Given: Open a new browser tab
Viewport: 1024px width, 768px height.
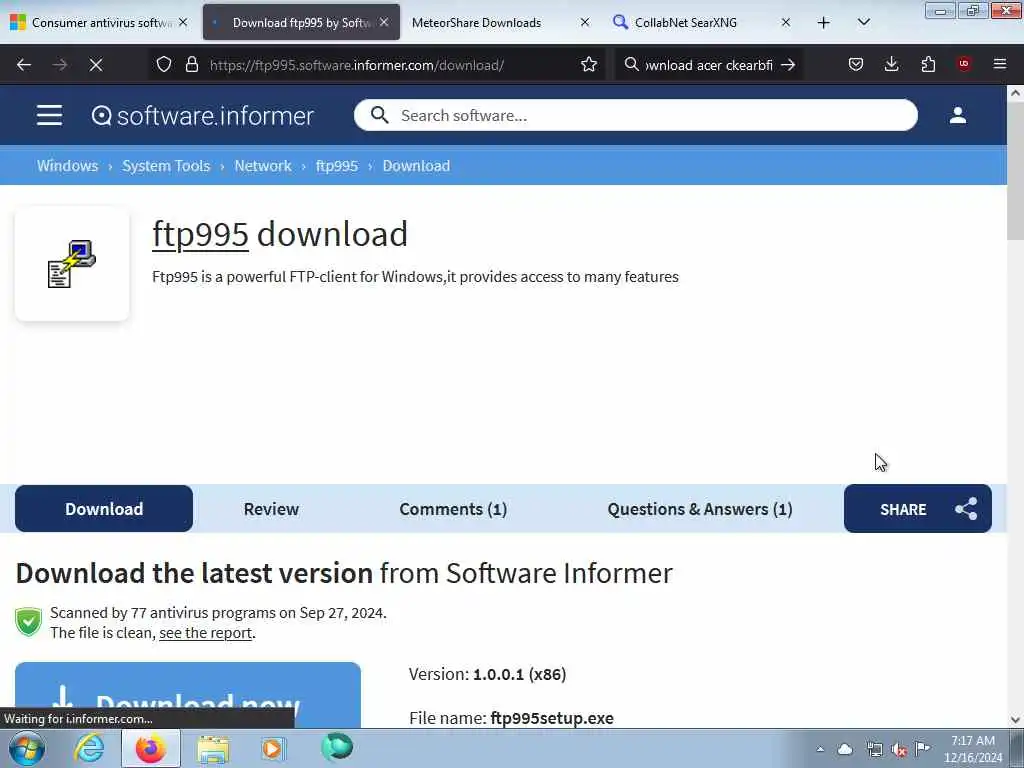Looking at the screenshot, I should [824, 23].
